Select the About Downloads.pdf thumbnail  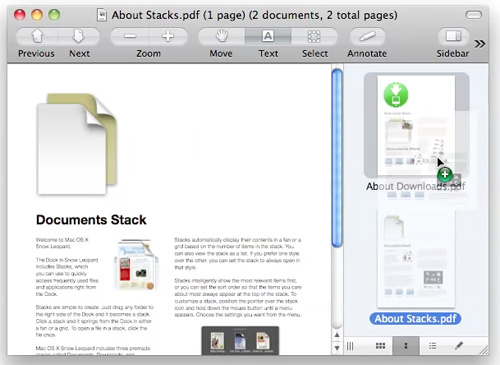[416, 125]
